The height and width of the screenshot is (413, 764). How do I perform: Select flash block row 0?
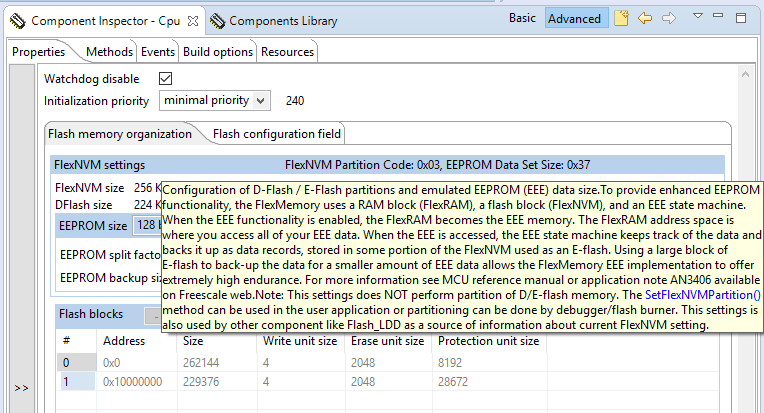coord(76,362)
